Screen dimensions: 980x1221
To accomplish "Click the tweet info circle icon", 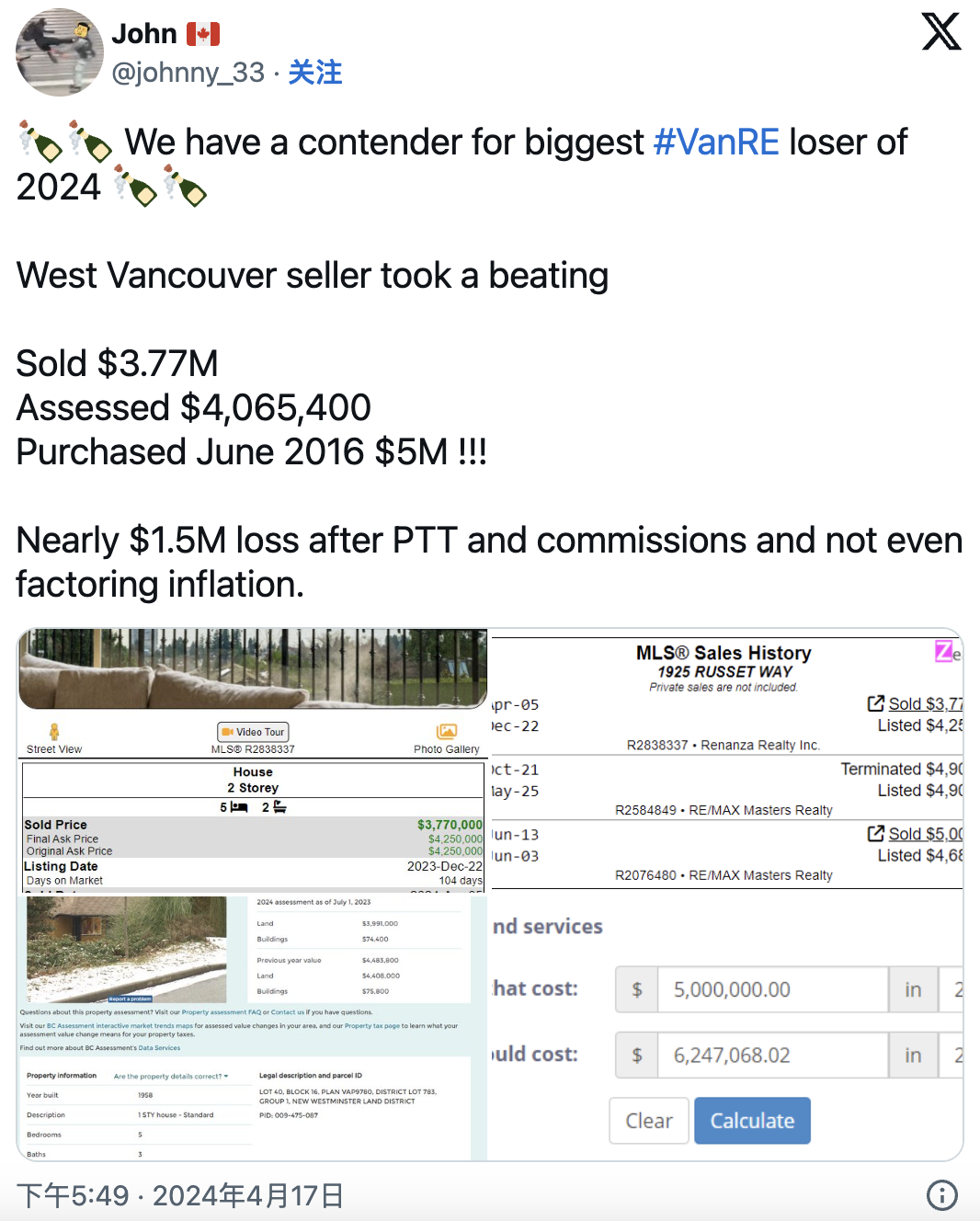I will point(942,1195).
